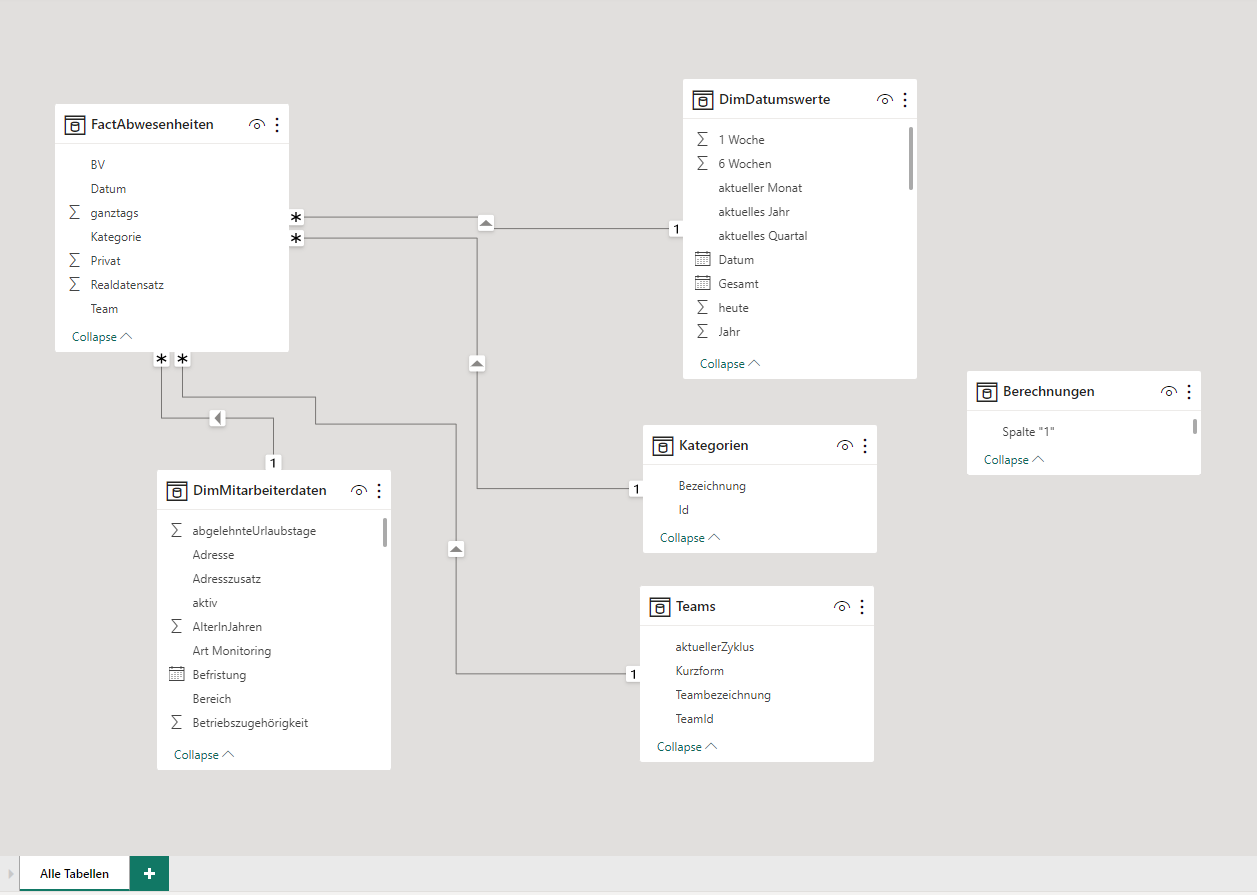Open more options for DimMitarbeiterdaten table
1257x895 pixels.
click(x=379, y=491)
